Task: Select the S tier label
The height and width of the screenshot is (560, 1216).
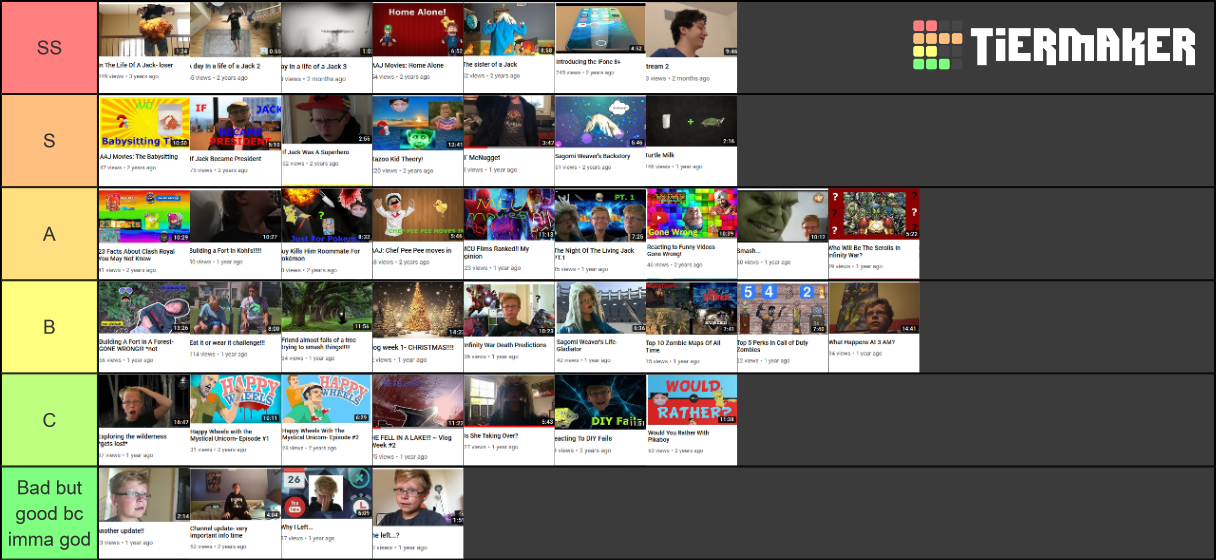Action: point(49,140)
